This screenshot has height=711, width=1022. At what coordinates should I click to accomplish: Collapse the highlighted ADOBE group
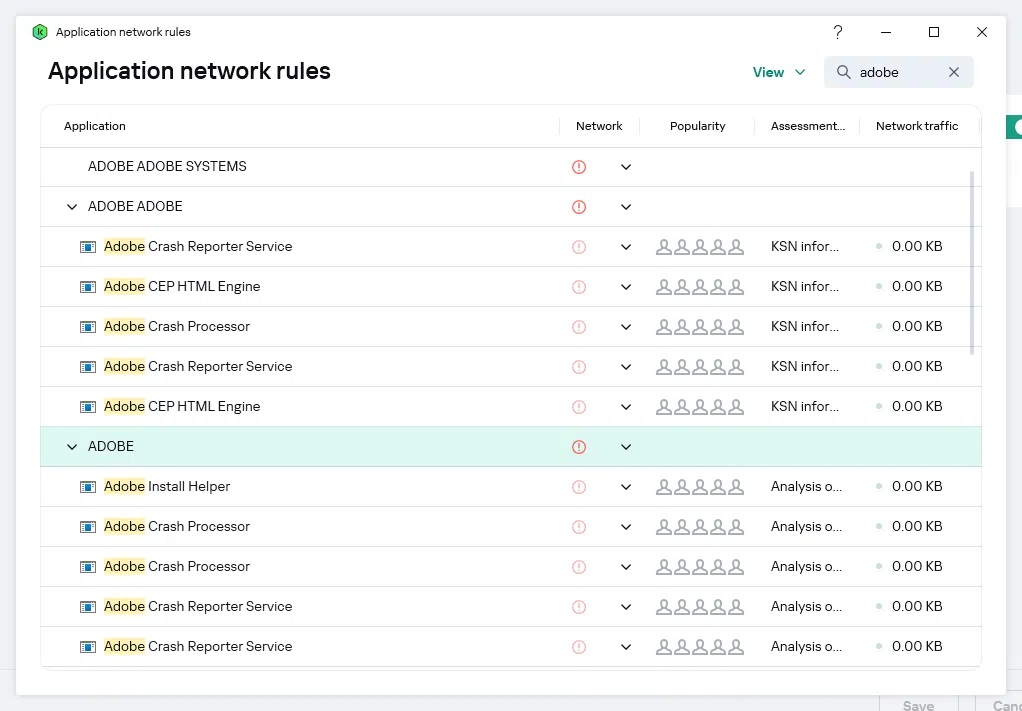pos(72,446)
